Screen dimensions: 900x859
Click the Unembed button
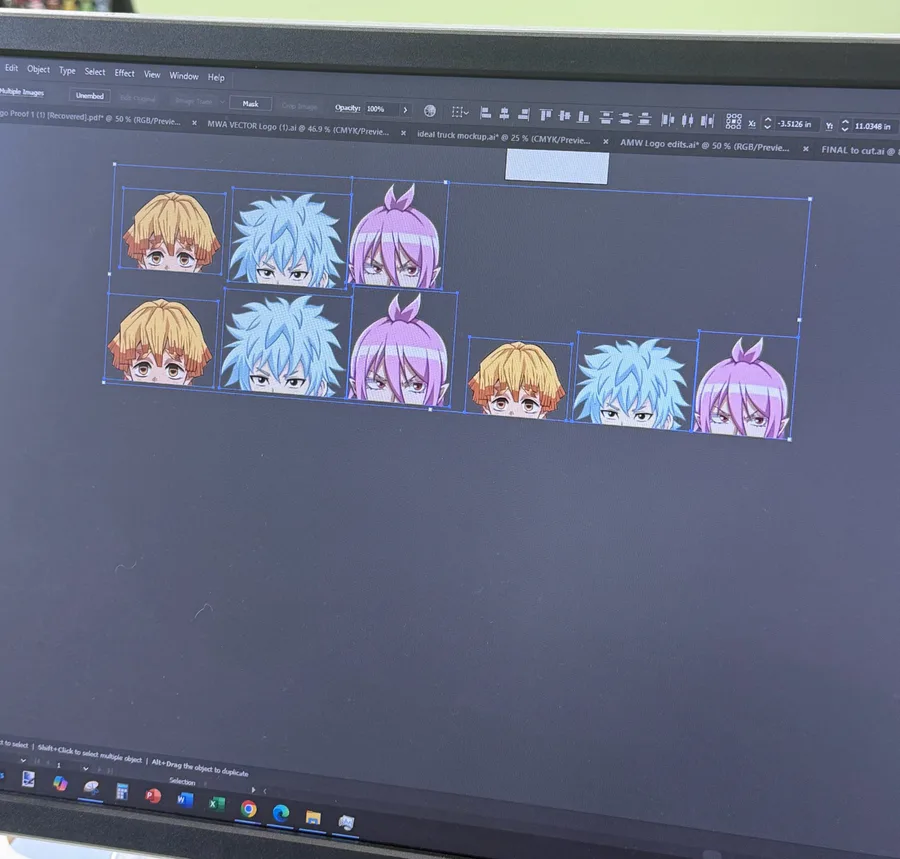click(90, 96)
